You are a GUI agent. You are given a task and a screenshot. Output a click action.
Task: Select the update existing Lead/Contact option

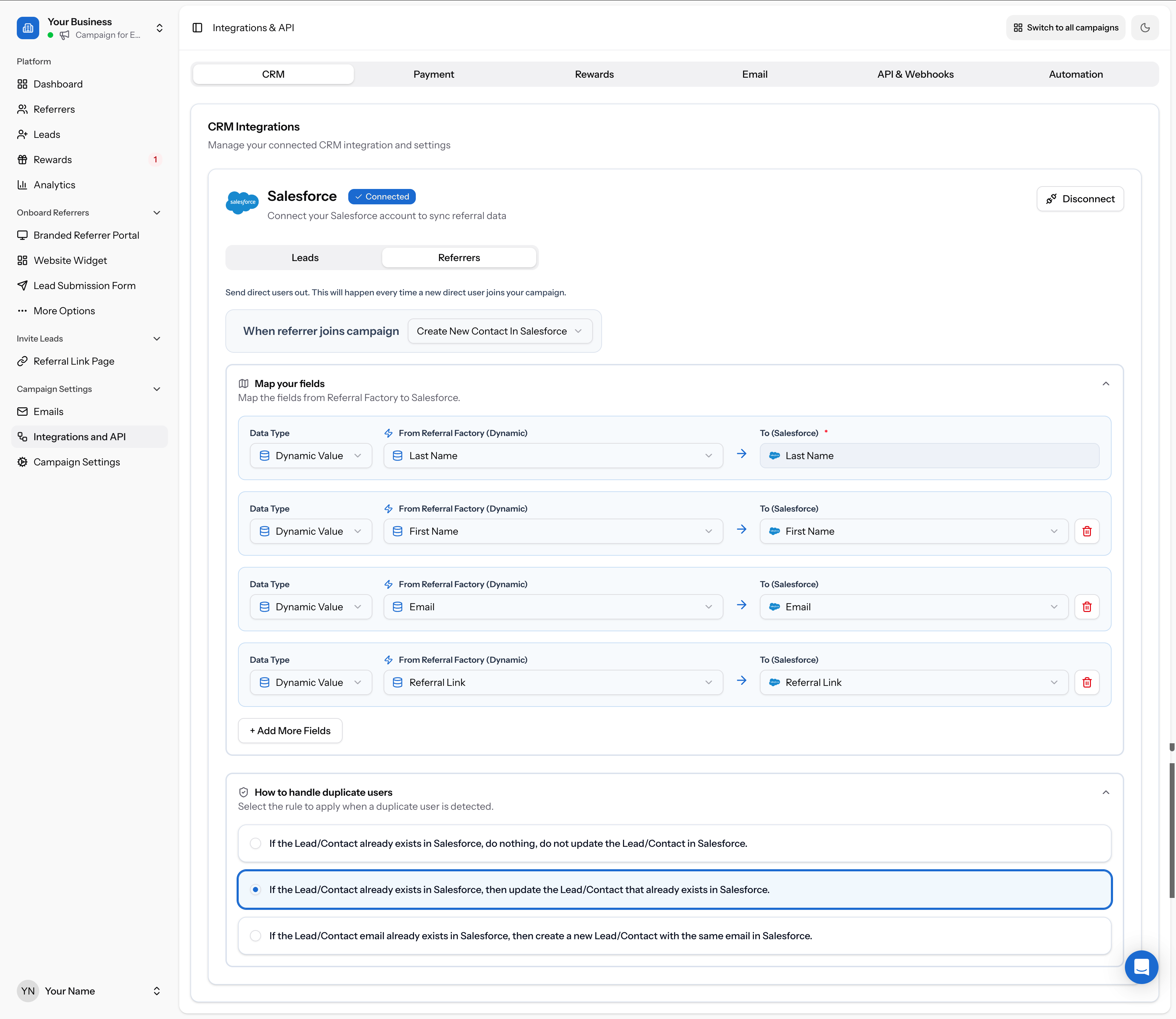[x=256, y=890]
